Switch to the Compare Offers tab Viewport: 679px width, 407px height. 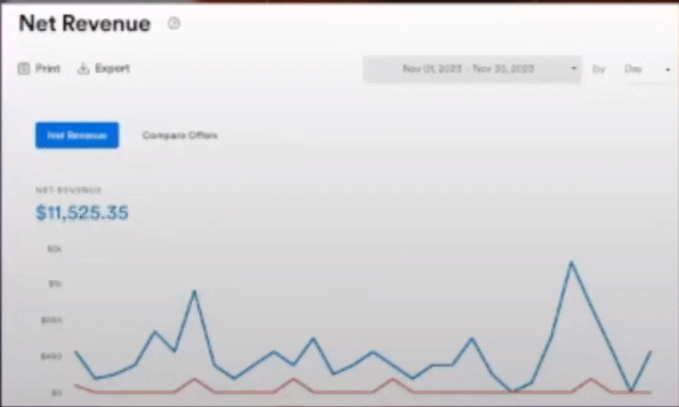coord(180,135)
